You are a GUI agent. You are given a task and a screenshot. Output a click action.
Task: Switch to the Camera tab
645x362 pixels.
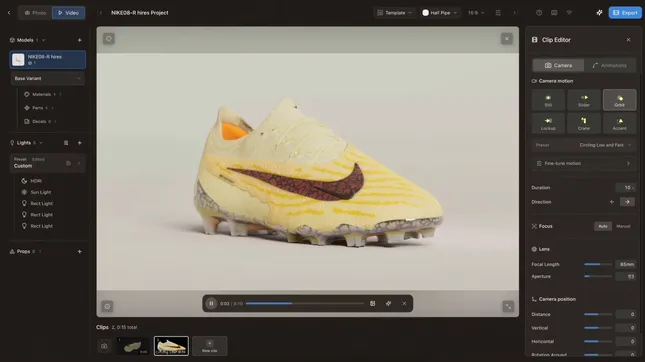[558, 65]
